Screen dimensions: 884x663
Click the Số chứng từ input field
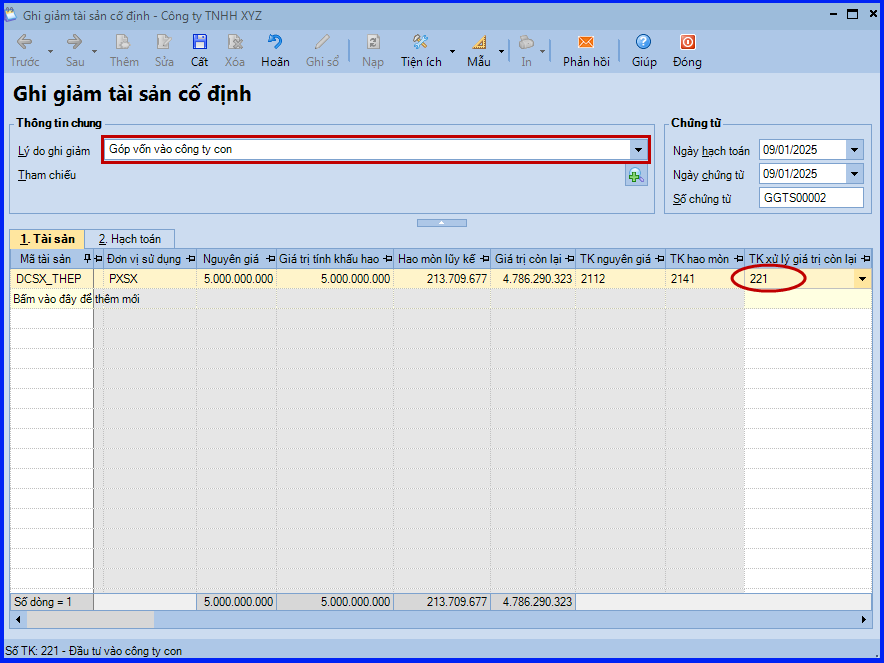810,198
